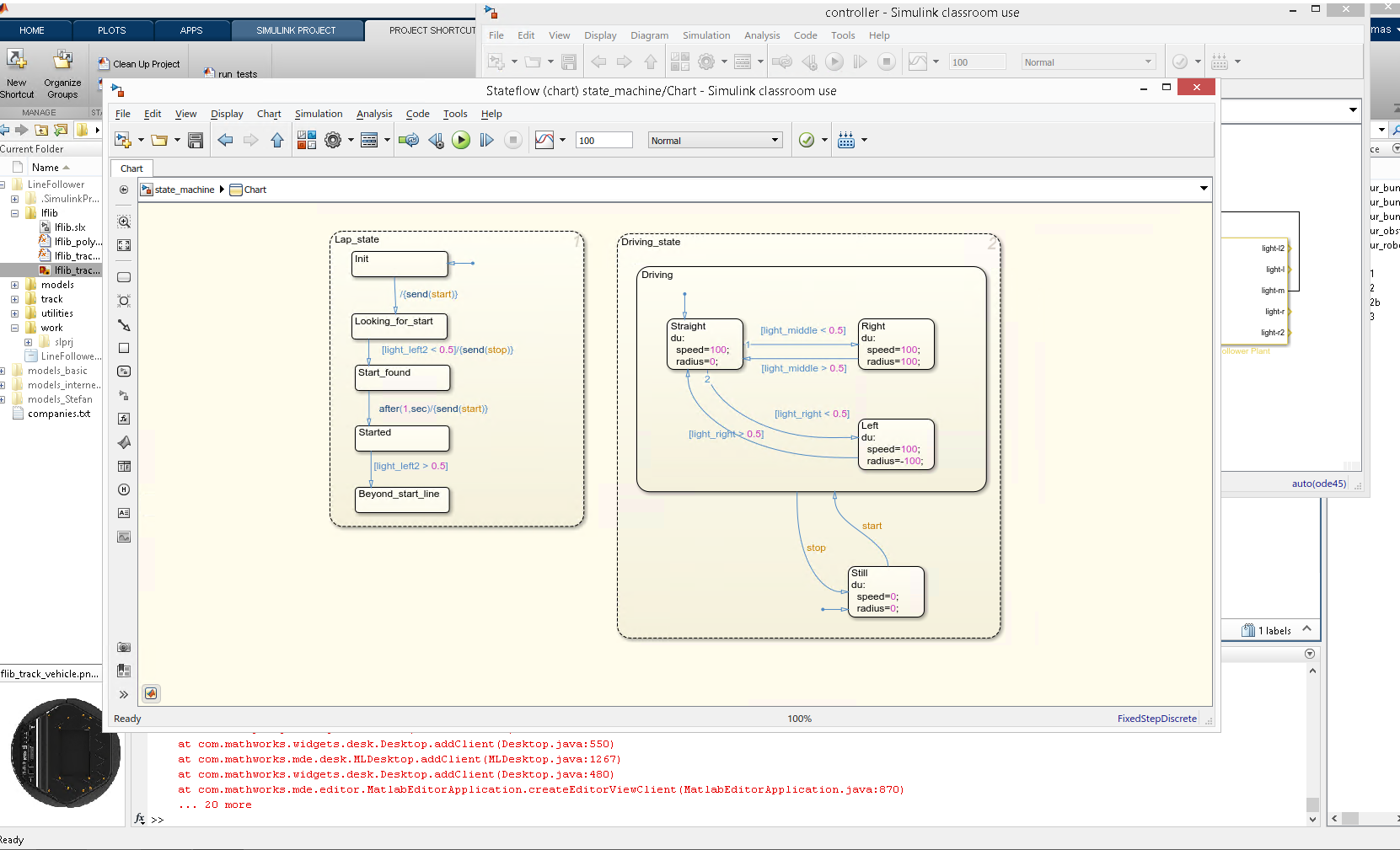This screenshot has width=1400, height=850.
Task: Click FixedStepDiscrete in Stateflow status bar
Action: click(1156, 719)
